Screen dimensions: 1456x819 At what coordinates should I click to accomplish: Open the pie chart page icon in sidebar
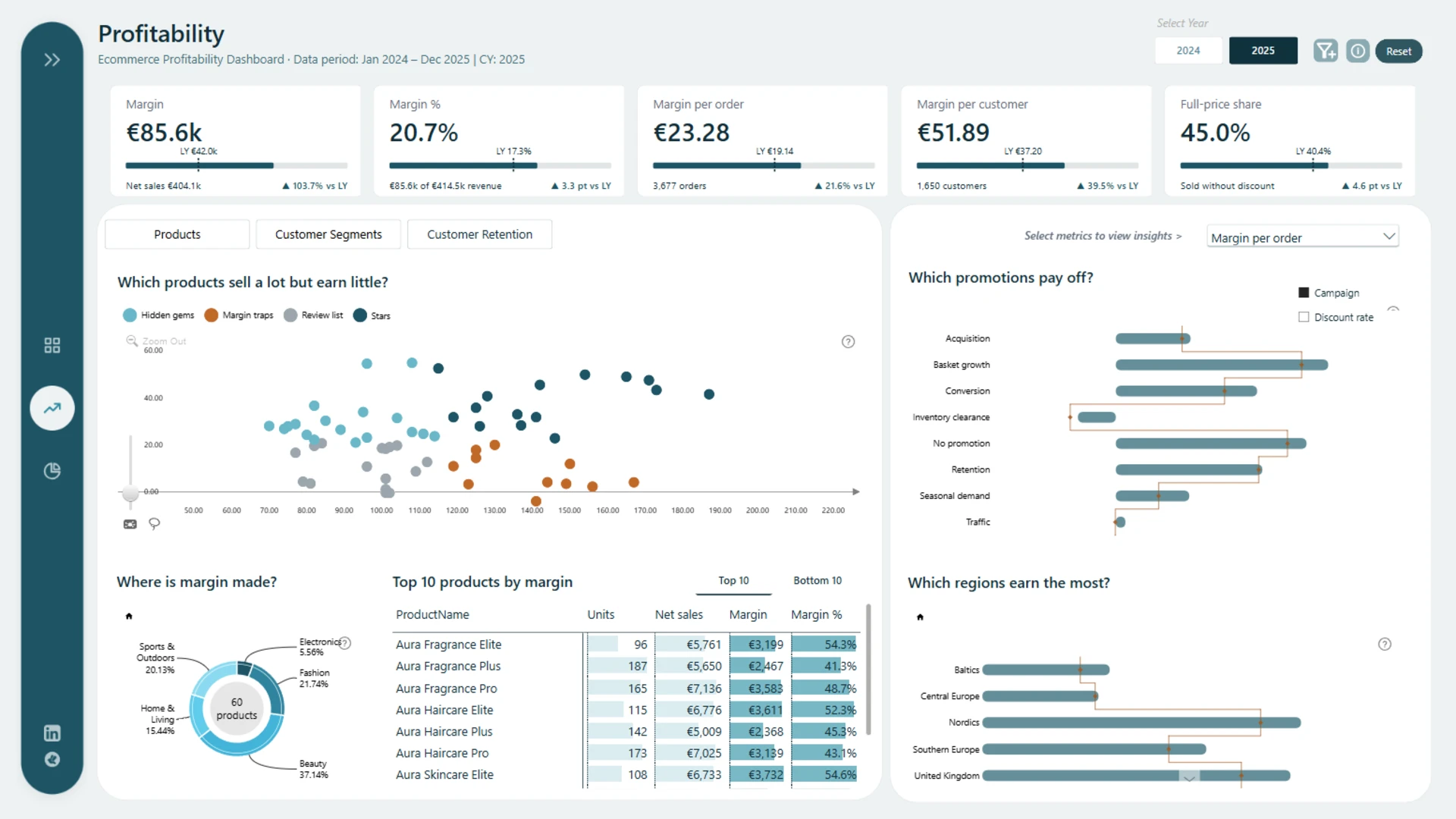[x=52, y=471]
